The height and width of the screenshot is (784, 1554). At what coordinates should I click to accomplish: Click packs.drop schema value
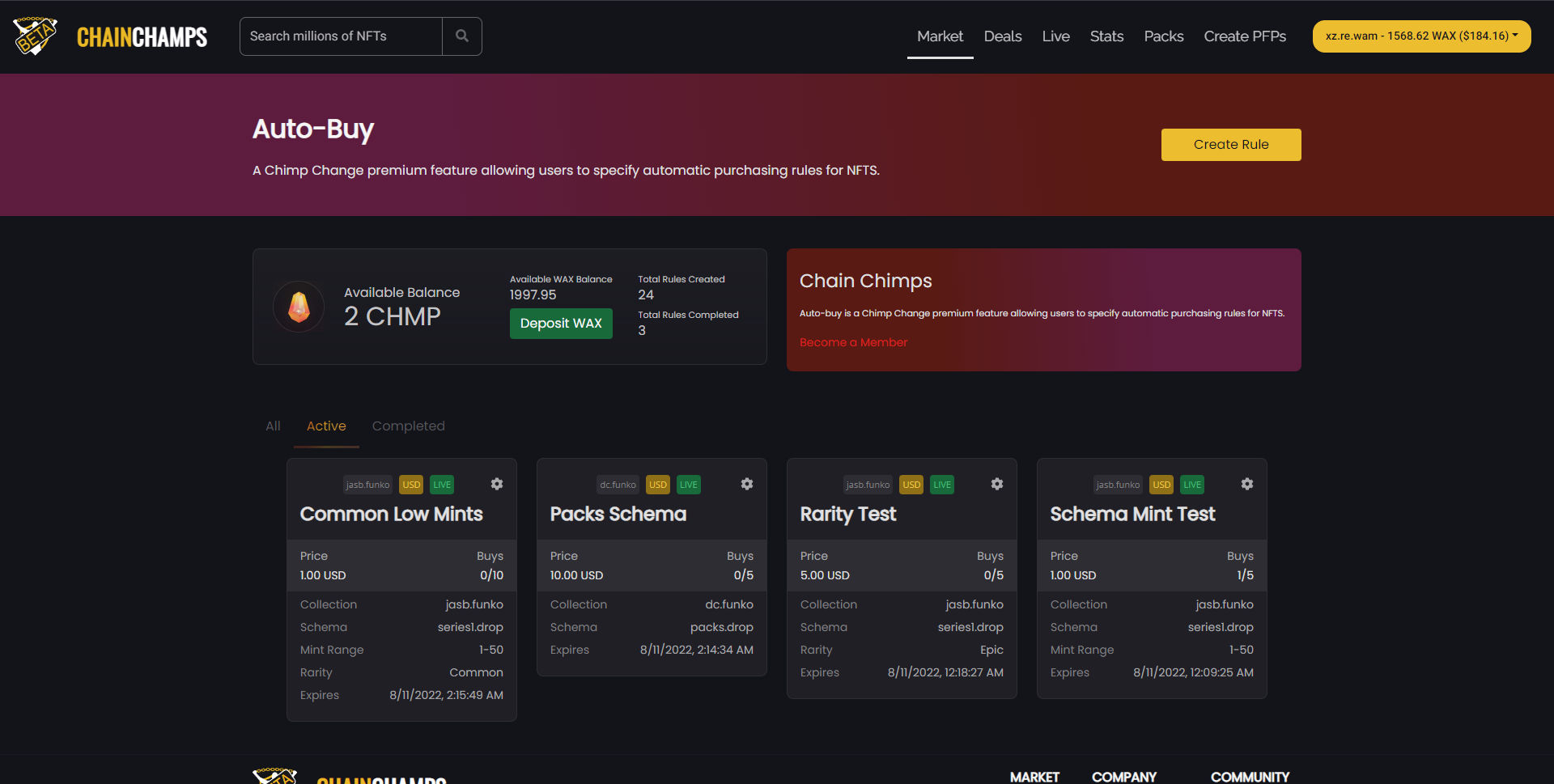pyautogui.click(x=721, y=627)
